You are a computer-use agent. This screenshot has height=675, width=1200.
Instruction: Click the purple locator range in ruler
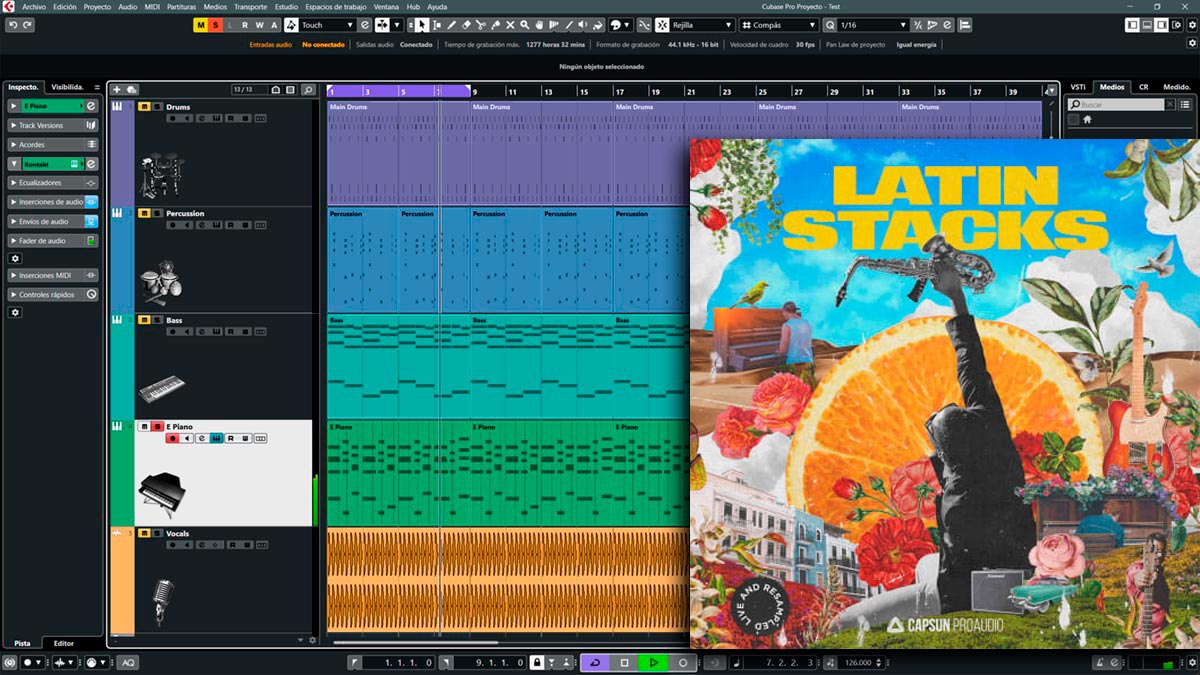(399, 91)
